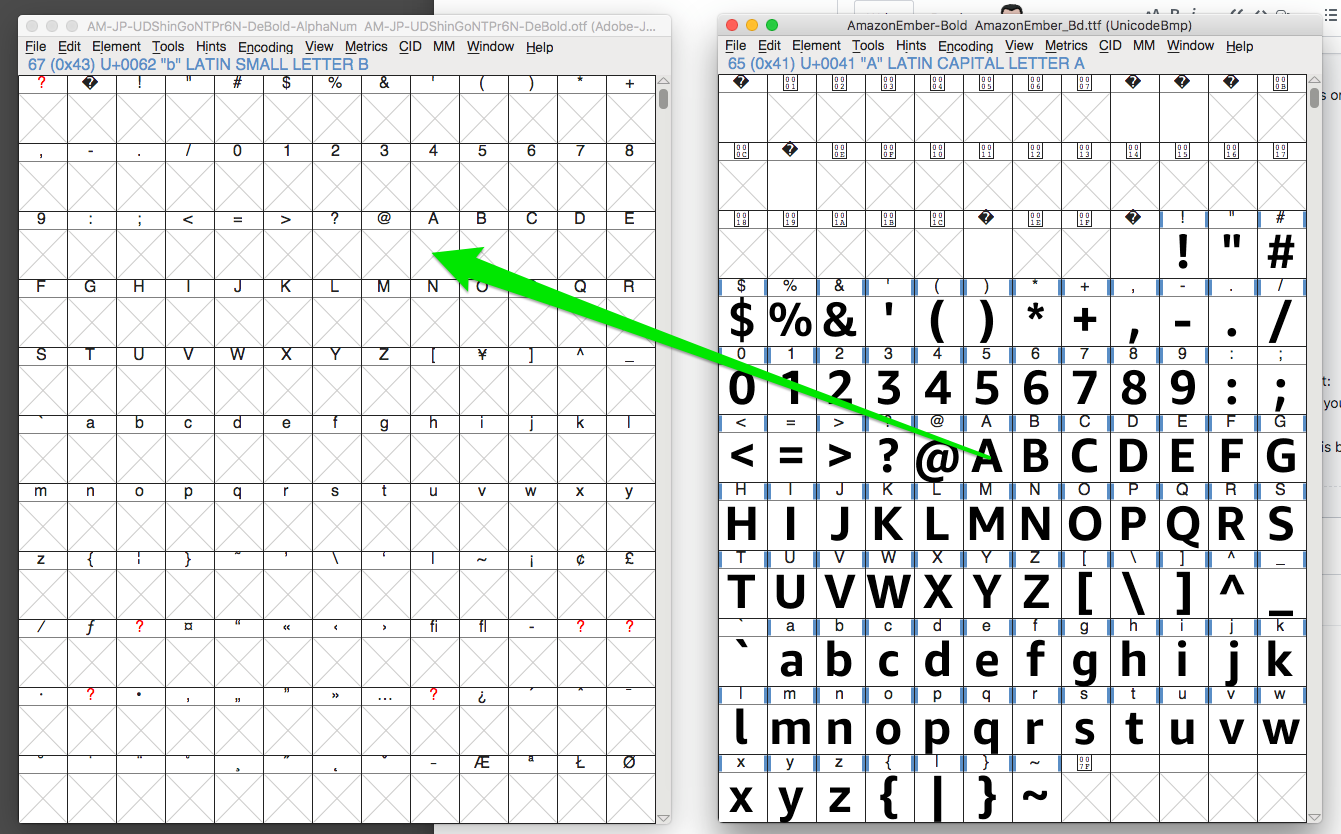Screen dimensions: 1341x834
Task: Open the Hints menu in the left font window
Action: coord(211,47)
